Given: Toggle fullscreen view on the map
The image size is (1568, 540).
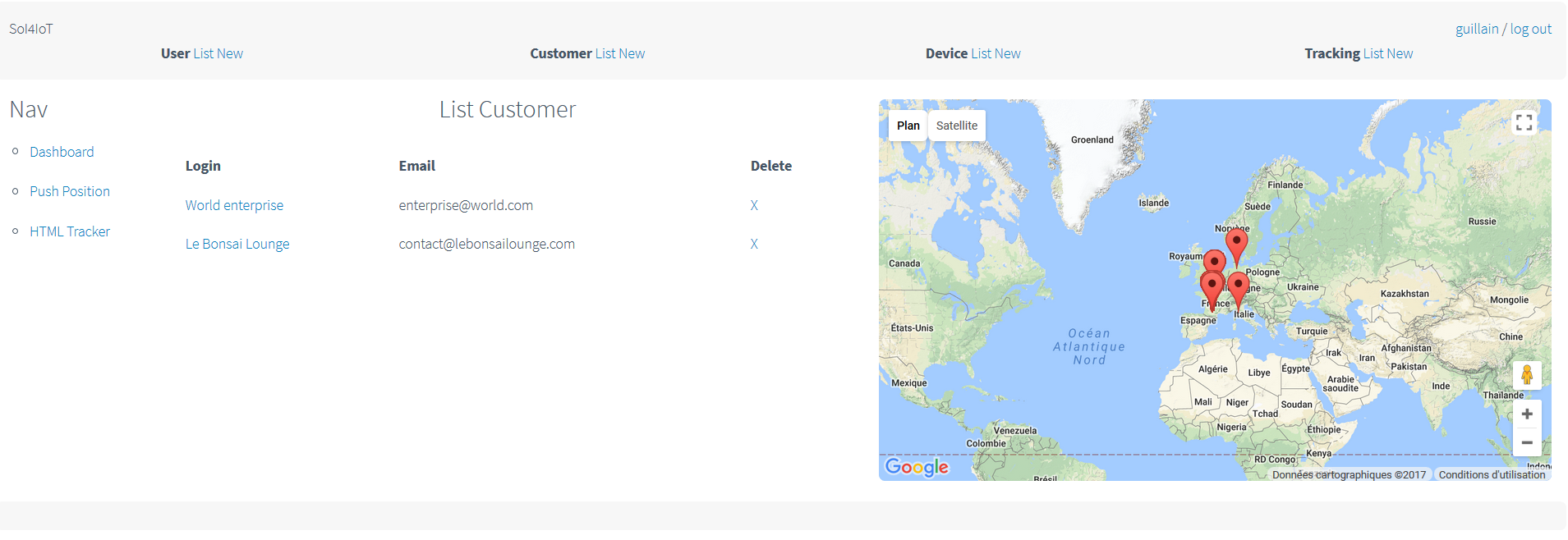Looking at the screenshot, I should pyautogui.click(x=1524, y=122).
